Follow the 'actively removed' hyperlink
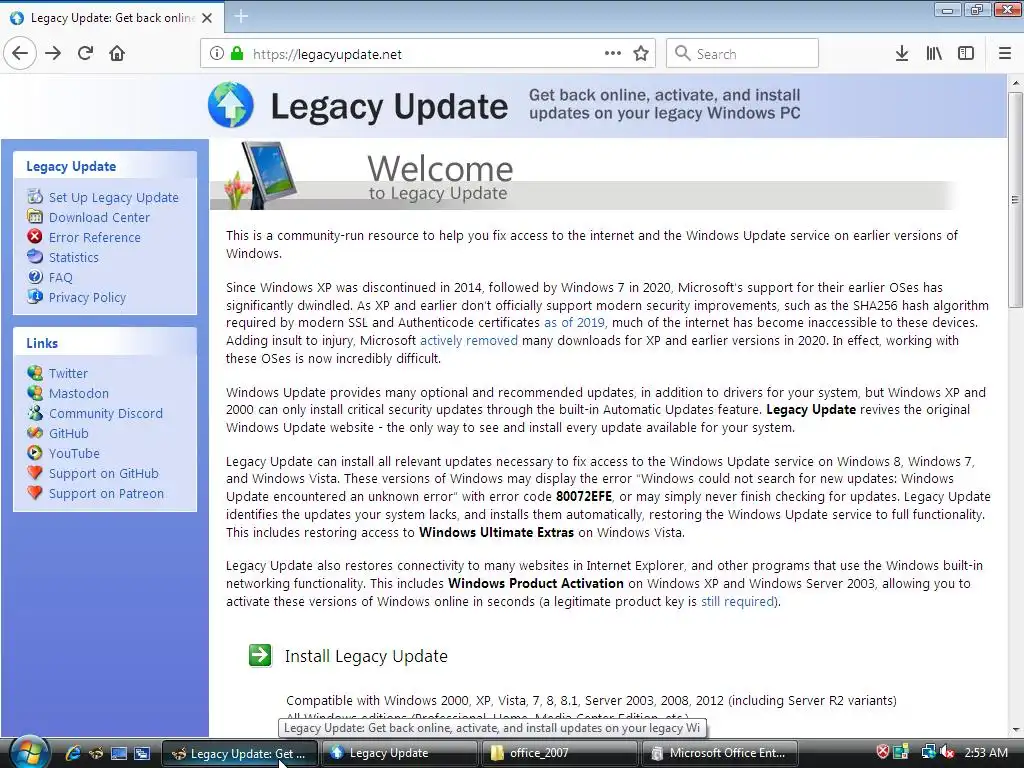This screenshot has width=1024, height=768. click(468, 340)
